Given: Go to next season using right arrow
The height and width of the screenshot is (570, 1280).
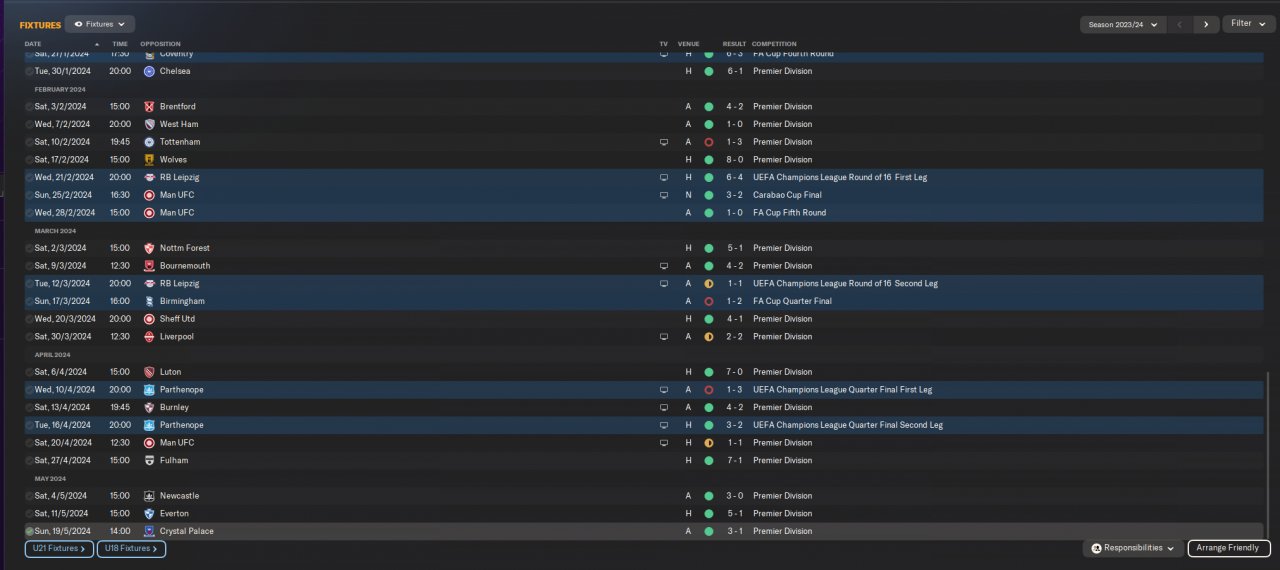Looking at the screenshot, I should tap(1206, 24).
